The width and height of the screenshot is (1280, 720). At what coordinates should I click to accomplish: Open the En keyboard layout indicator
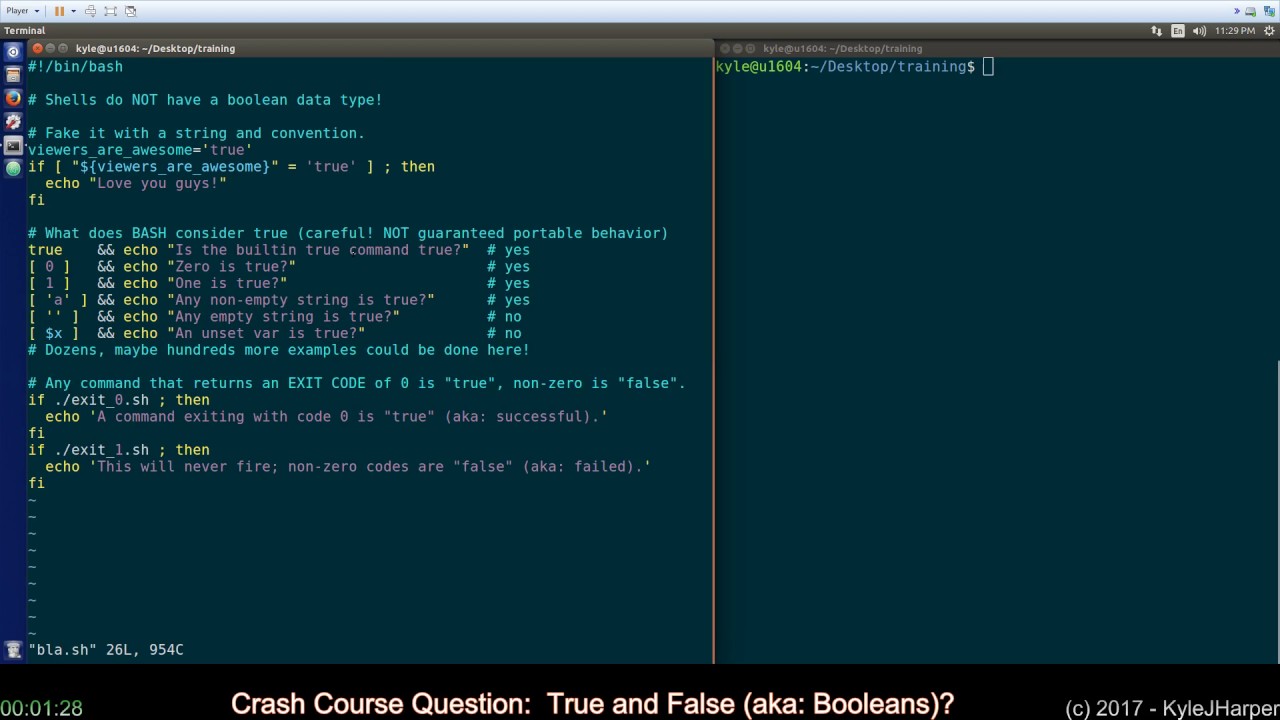click(x=1178, y=31)
